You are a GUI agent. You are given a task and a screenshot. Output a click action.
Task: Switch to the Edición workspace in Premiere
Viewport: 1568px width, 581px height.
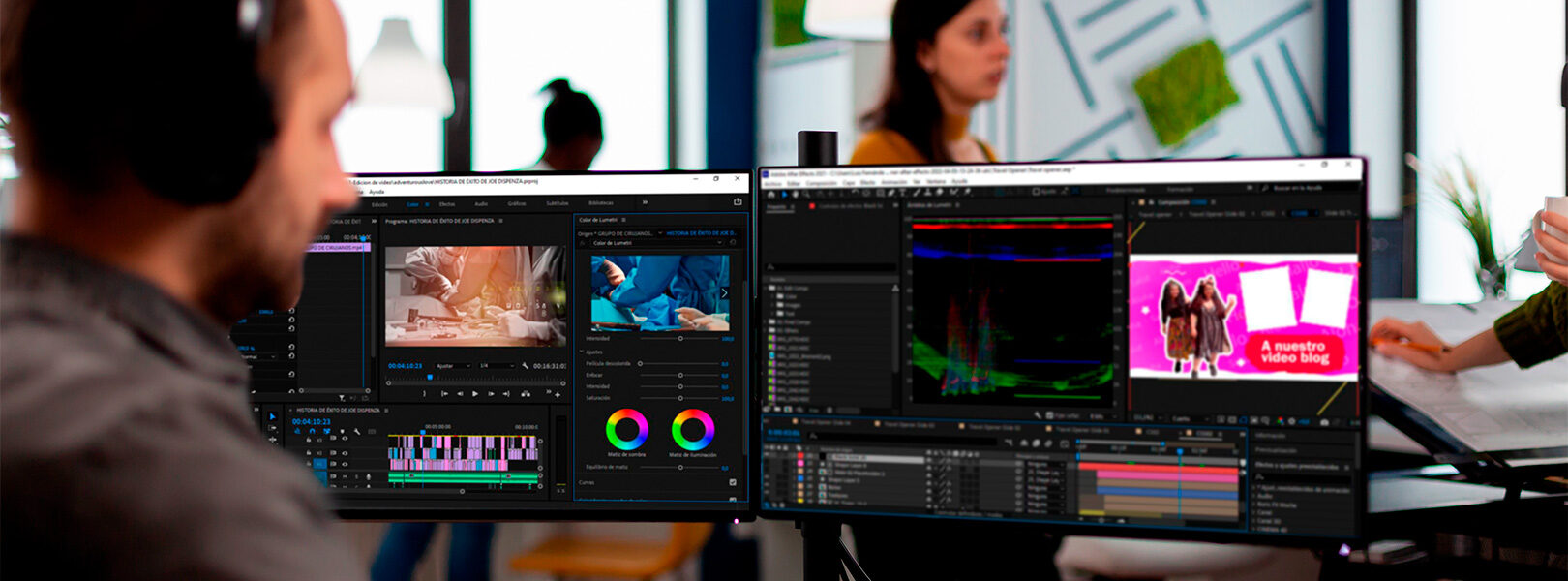tap(379, 204)
